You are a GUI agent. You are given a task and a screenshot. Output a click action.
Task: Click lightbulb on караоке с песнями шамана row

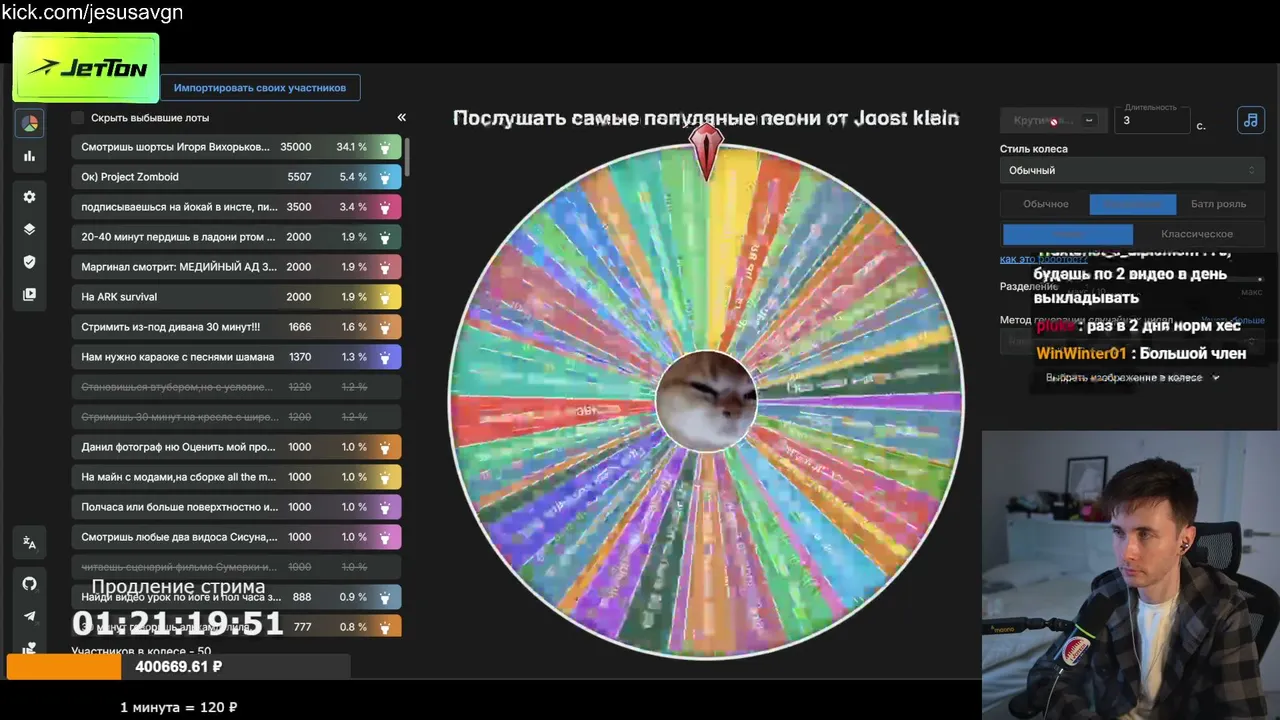click(x=385, y=357)
